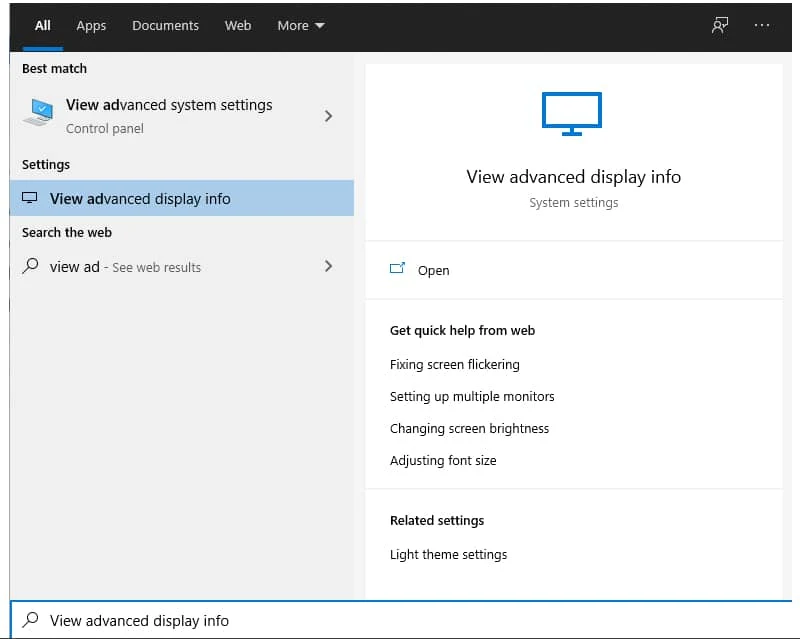Screen dimensions: 800x639
Task: Open the ellipsis options menu top right
Action: tap(761, 26)
